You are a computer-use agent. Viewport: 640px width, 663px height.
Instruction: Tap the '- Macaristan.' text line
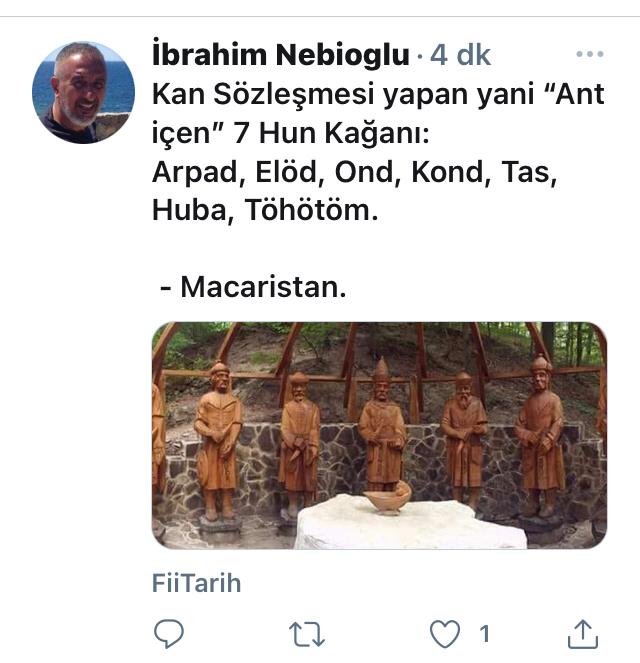click(253, 287)
